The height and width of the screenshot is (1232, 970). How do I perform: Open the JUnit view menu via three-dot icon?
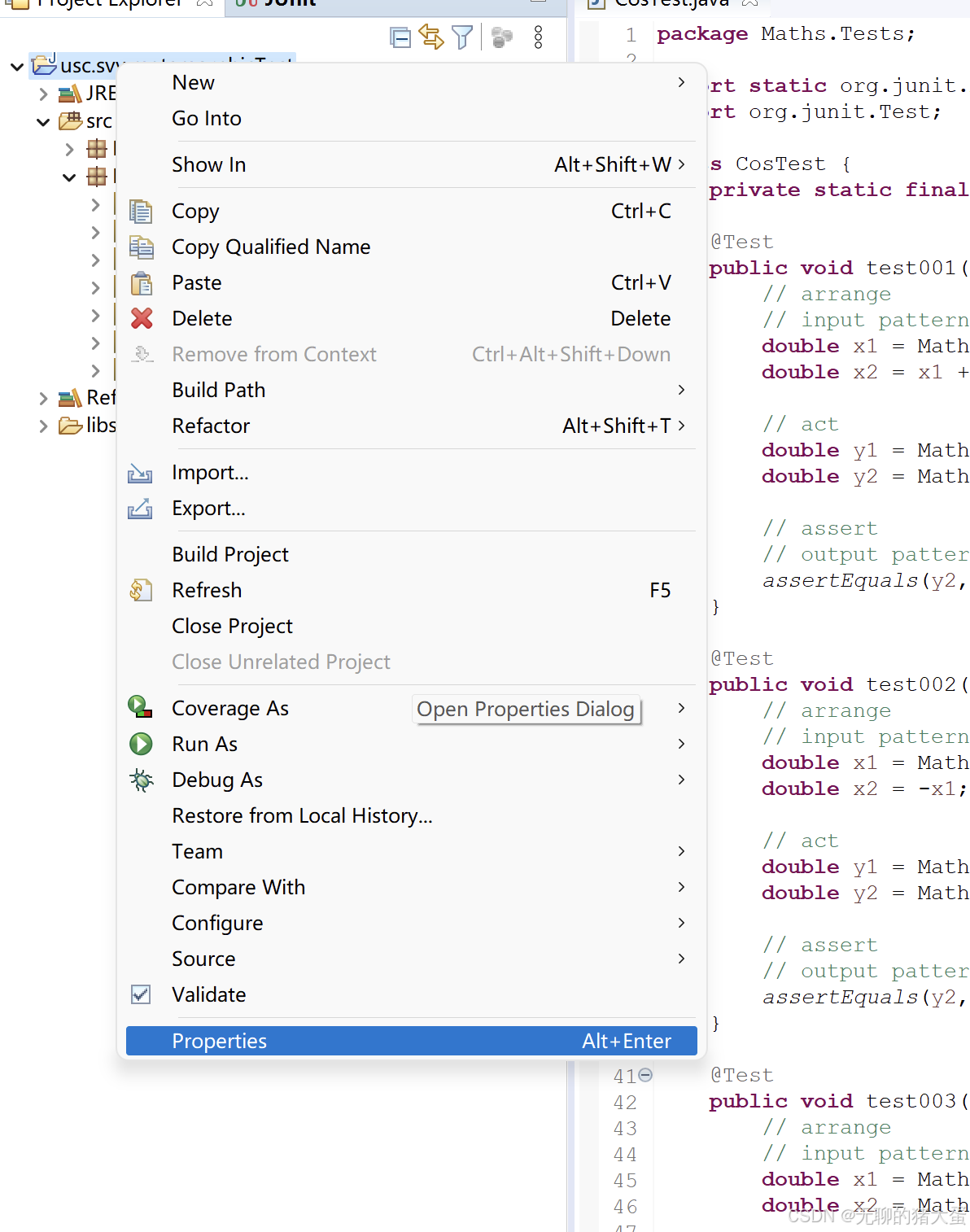coord(538,37)
